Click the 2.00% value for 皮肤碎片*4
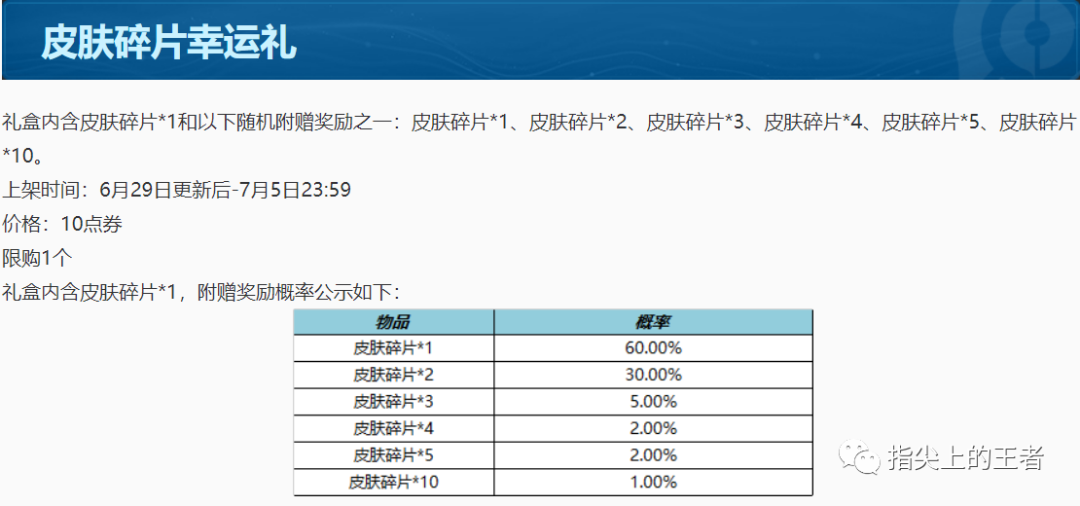The image size is (1080, 506). (x=653, y=429)
